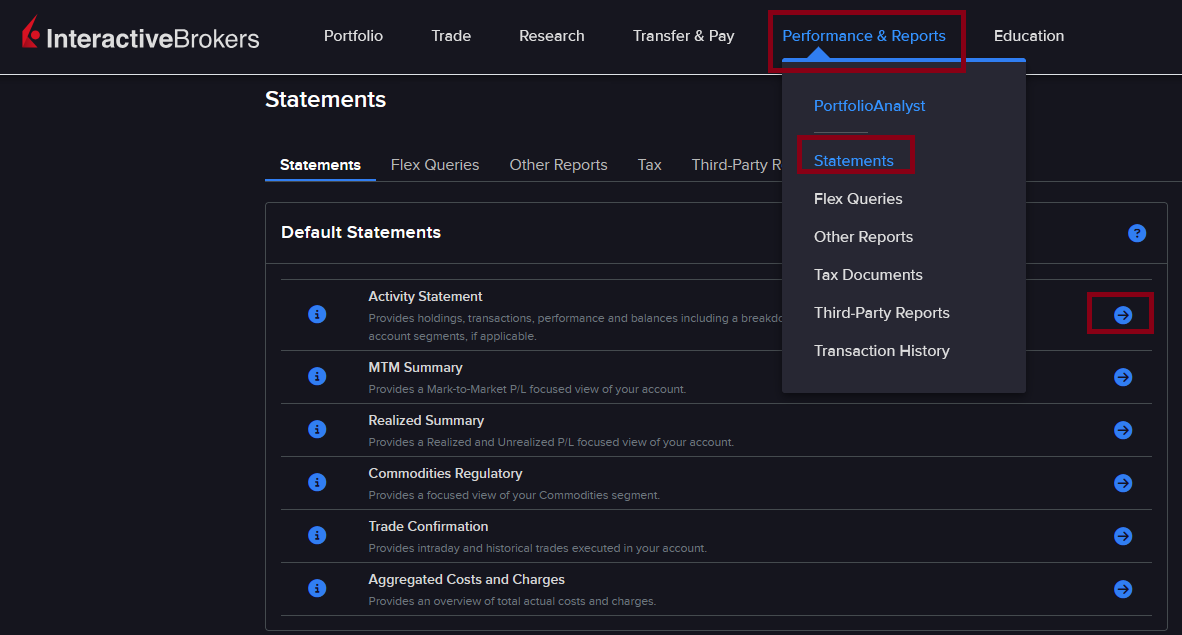Show info for Aggregated Costs and Charges
Screen dimensions: 1182x635
317,588
